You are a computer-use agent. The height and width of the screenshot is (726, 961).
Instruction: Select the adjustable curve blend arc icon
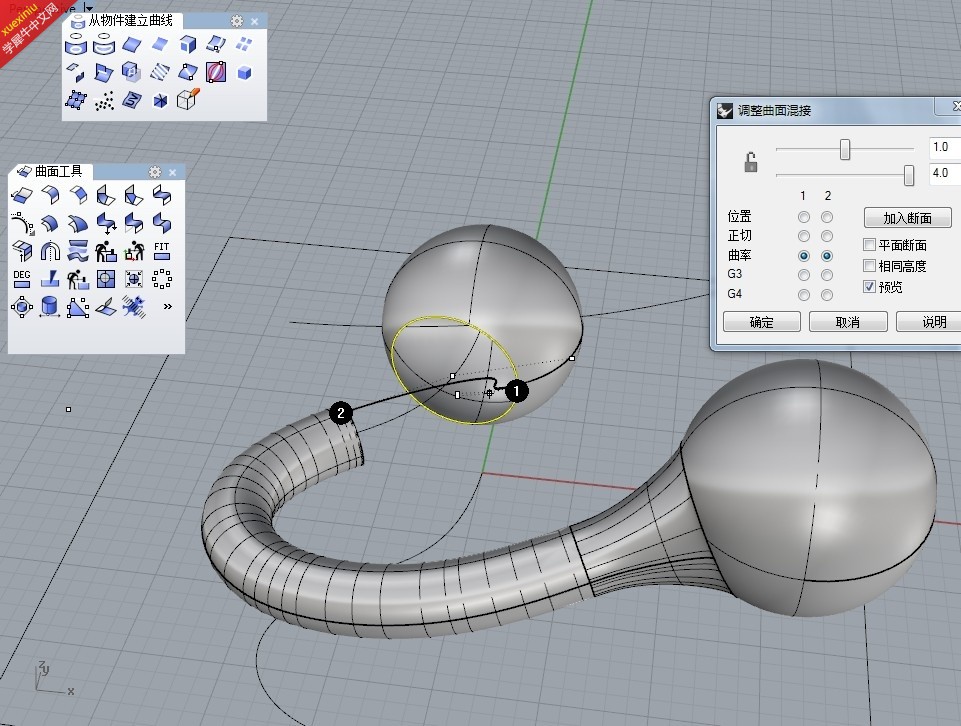click(23, 224)
